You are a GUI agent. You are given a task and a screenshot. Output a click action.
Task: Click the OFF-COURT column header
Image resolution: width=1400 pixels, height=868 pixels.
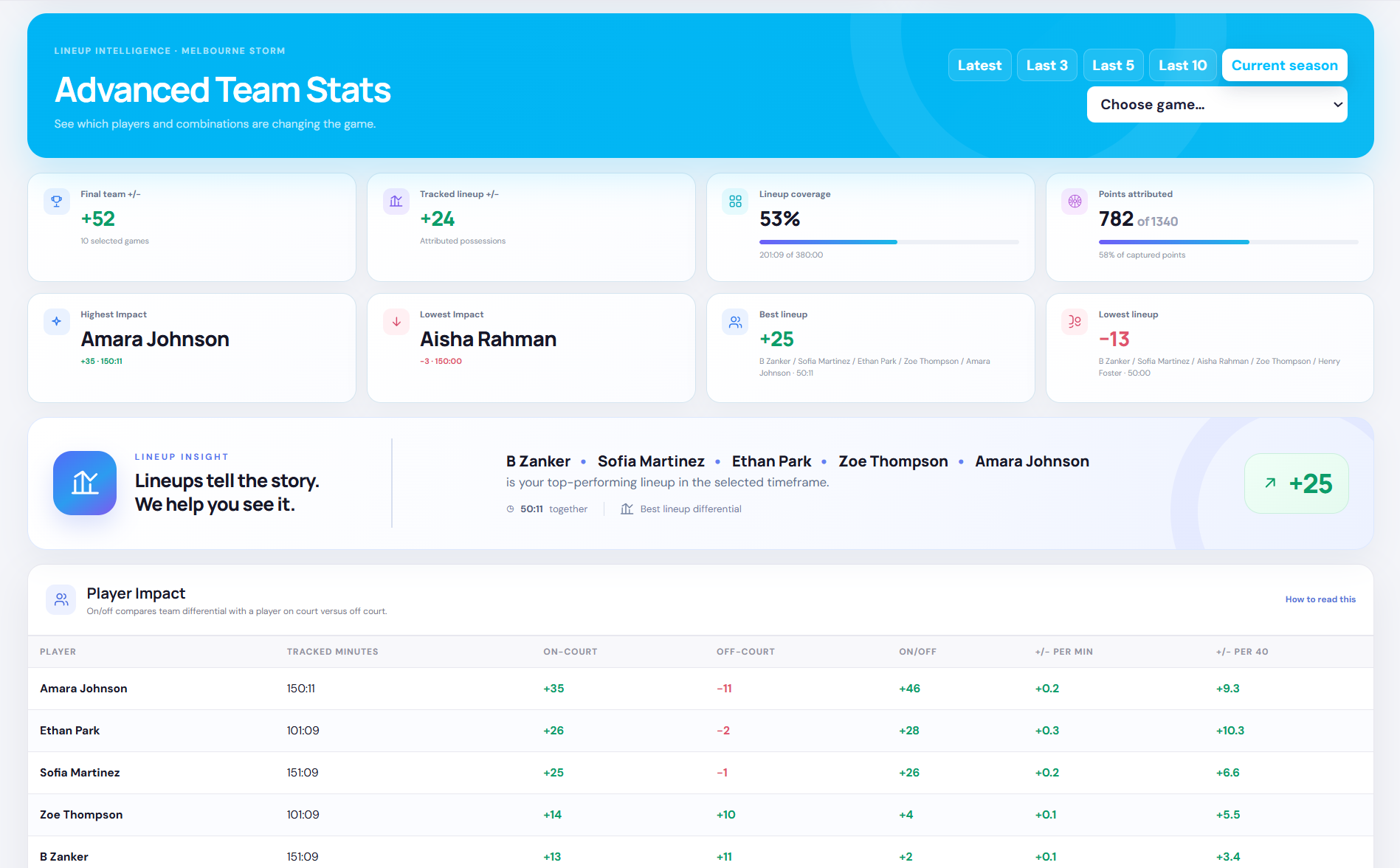745,652
